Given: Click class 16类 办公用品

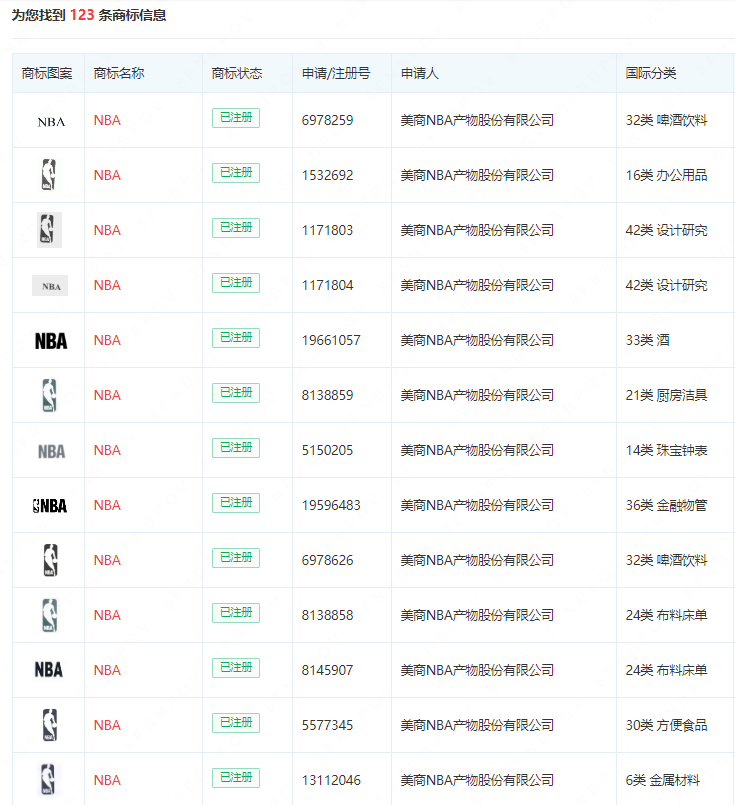Looking at the screenshot, I should [x=666, y=175].
